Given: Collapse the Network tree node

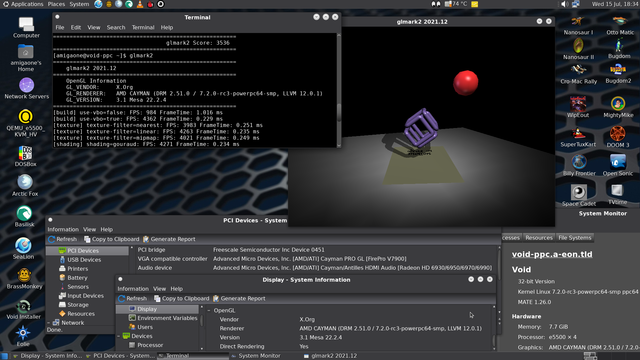Looking at the screenshot, I should [49, 322].
